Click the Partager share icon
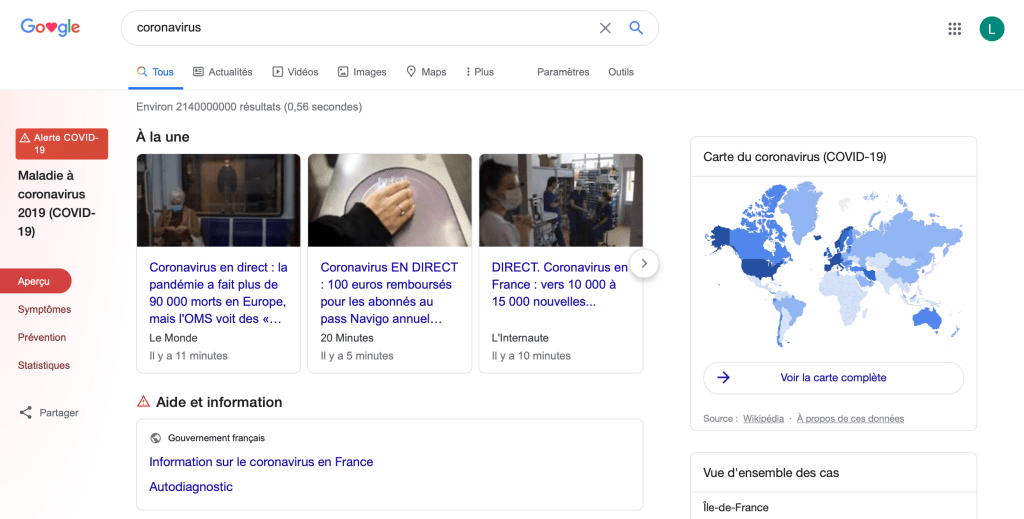Image resolution: width=1024 pixels, height=519 pixels. (26, 412)
